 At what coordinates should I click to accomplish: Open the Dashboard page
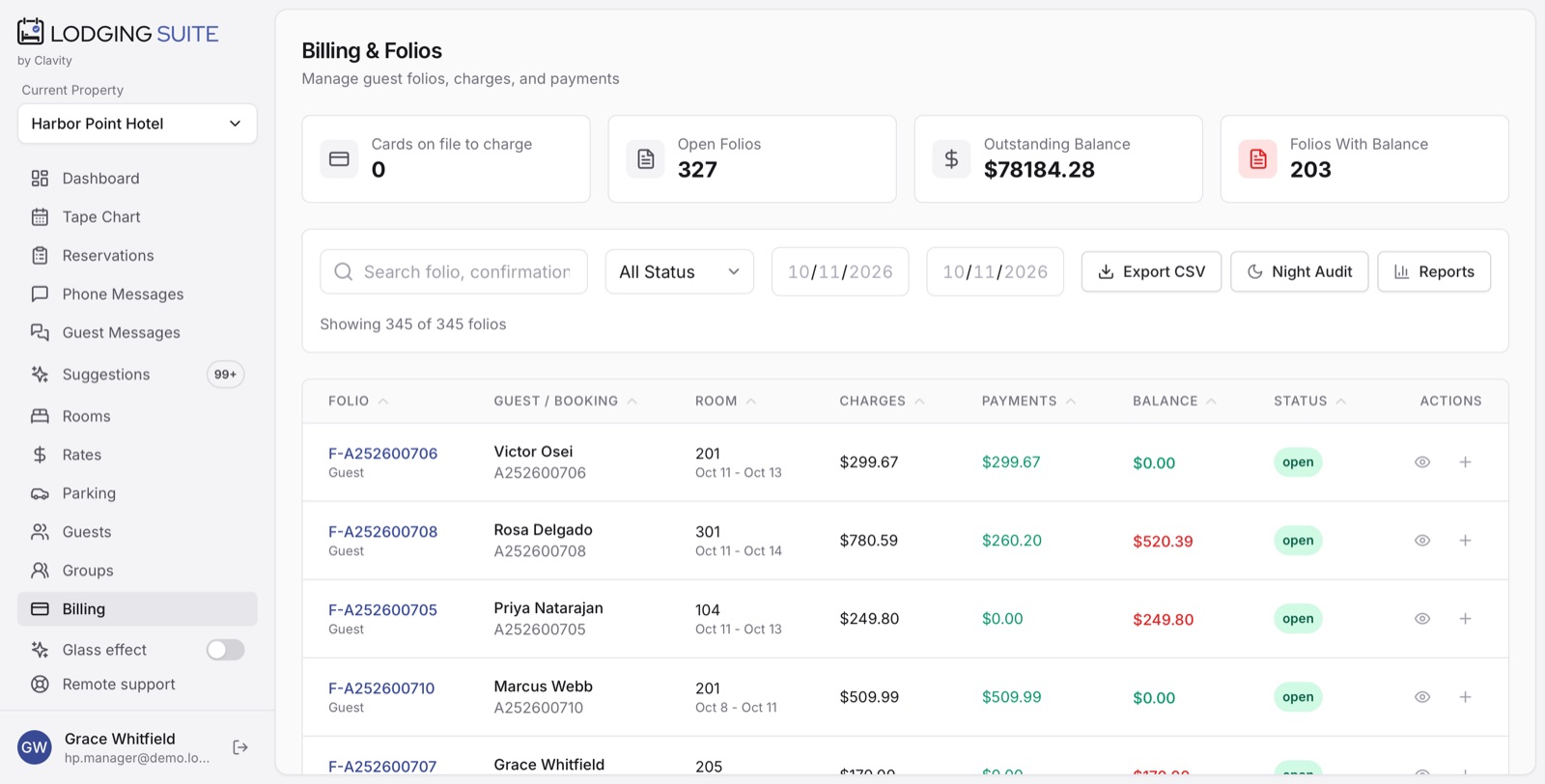coord(137,179)
